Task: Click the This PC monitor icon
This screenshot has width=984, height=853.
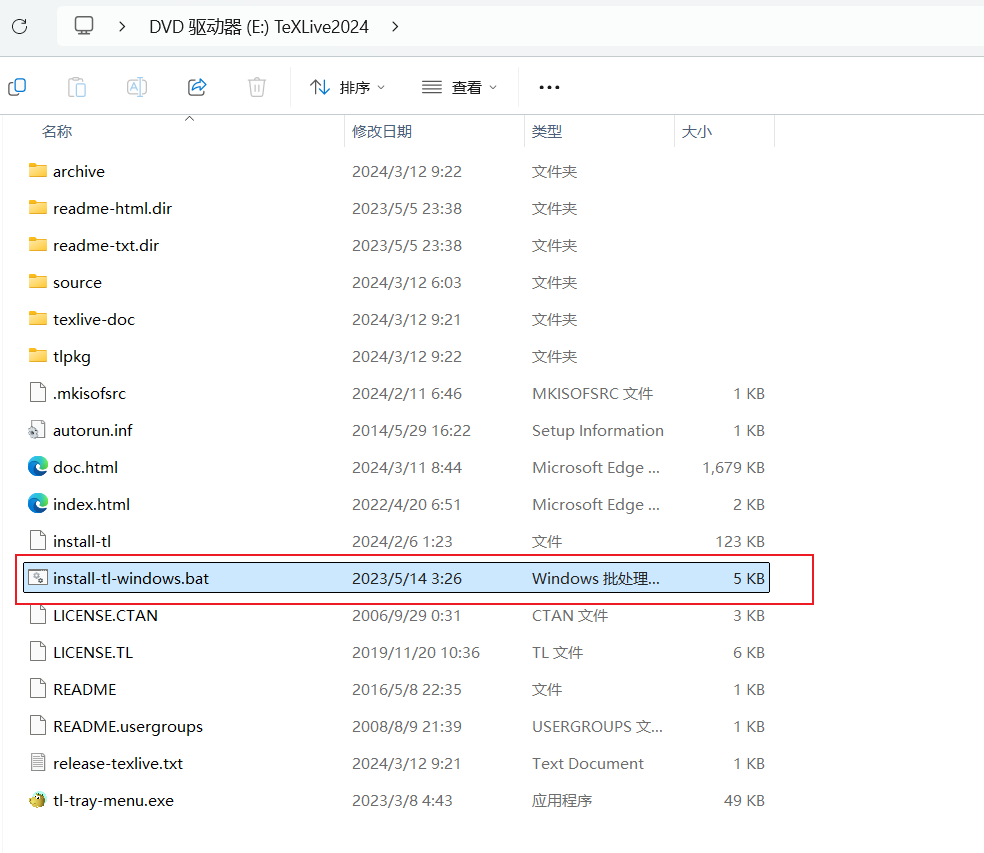Action: point(83,26)
